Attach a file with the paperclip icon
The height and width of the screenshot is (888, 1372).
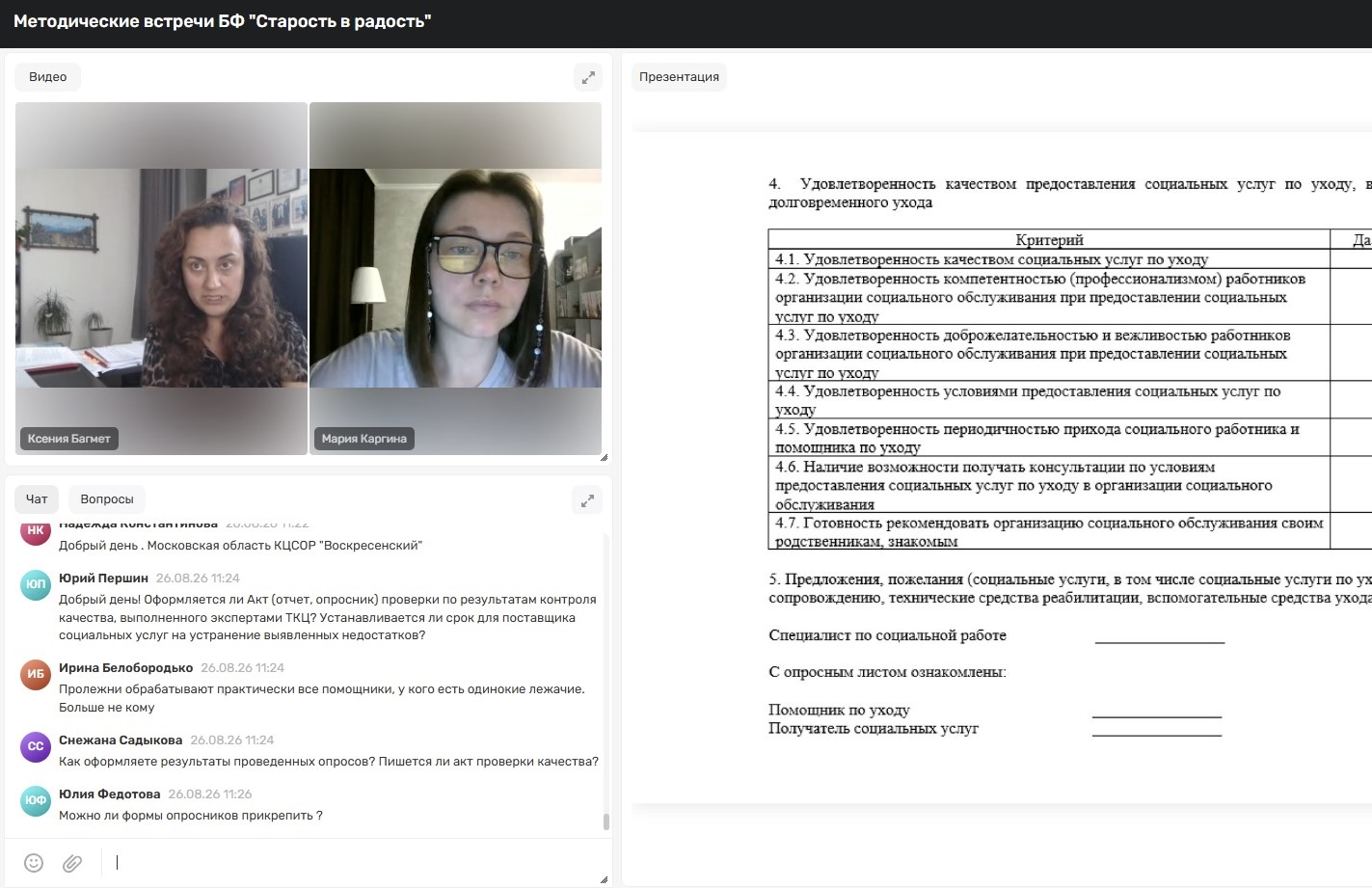point(72,863)
